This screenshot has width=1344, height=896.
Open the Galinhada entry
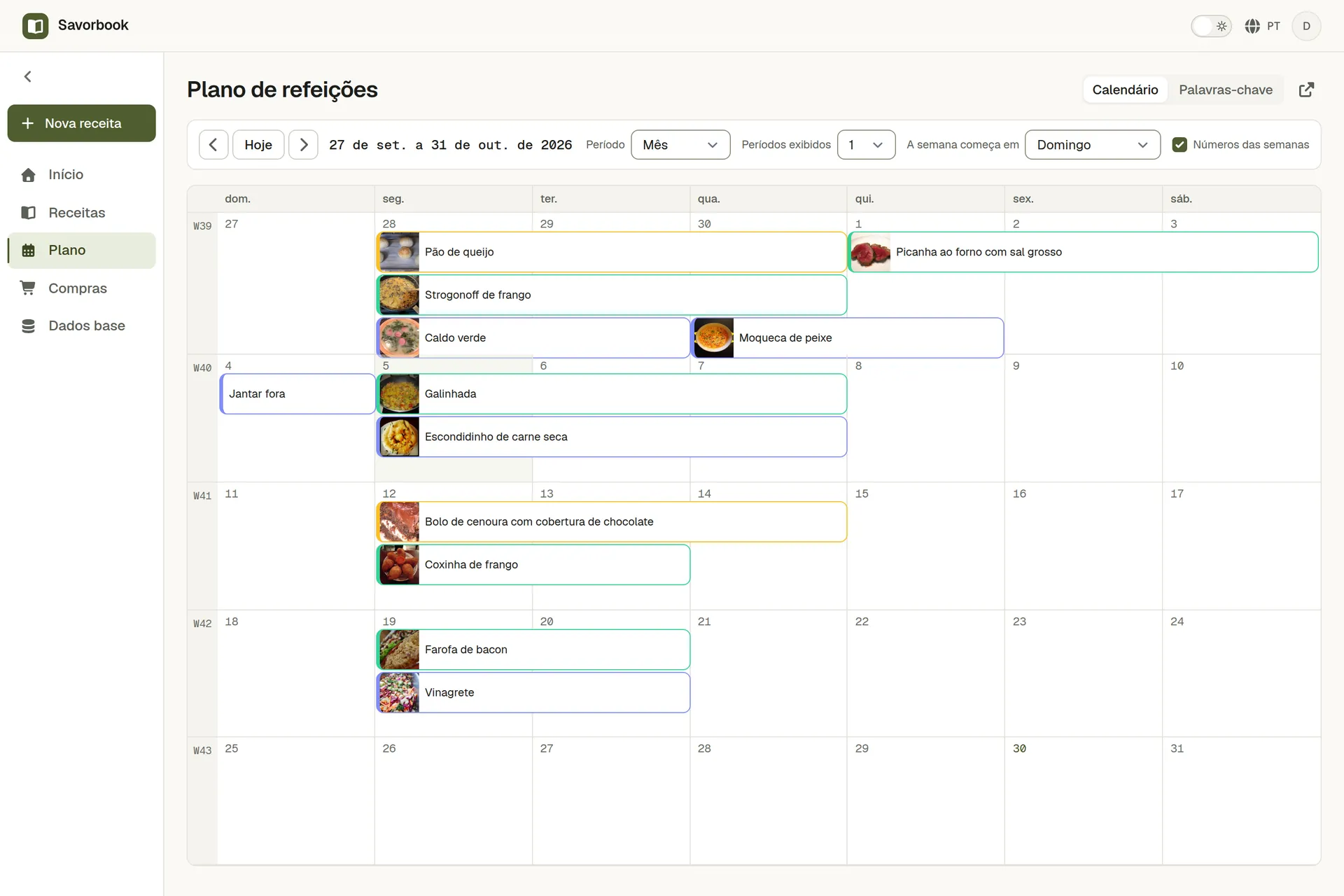611,393
